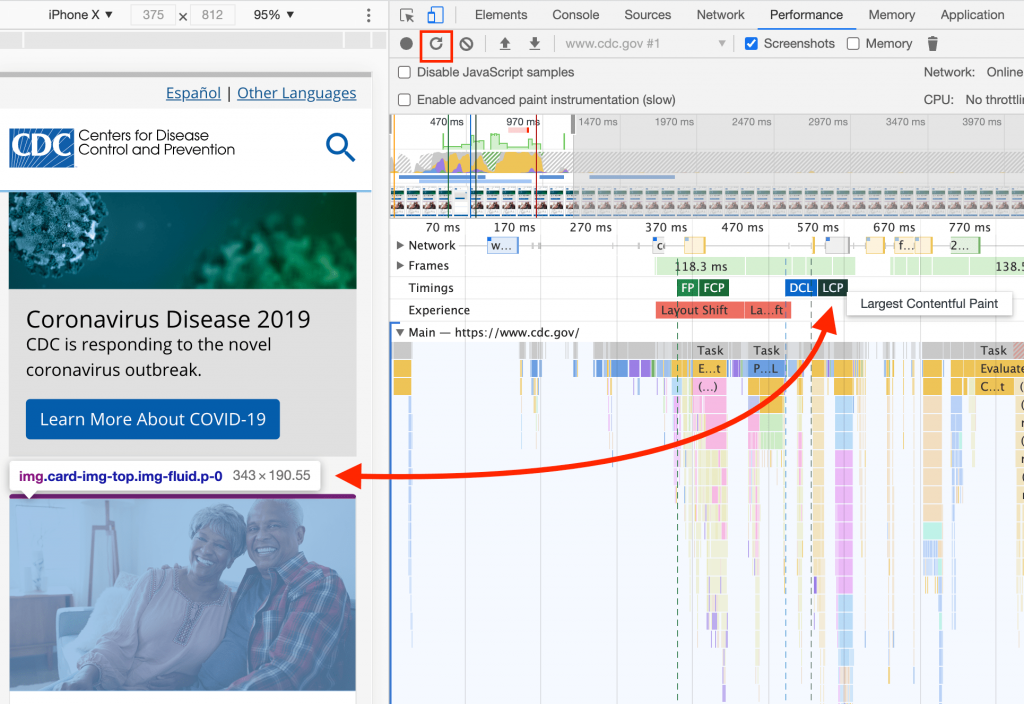Open the www.cdc.gov #1 recording dropdown
Image resolution: width=1024 pixels, height=704 pixels.
[x=645, y=44]
